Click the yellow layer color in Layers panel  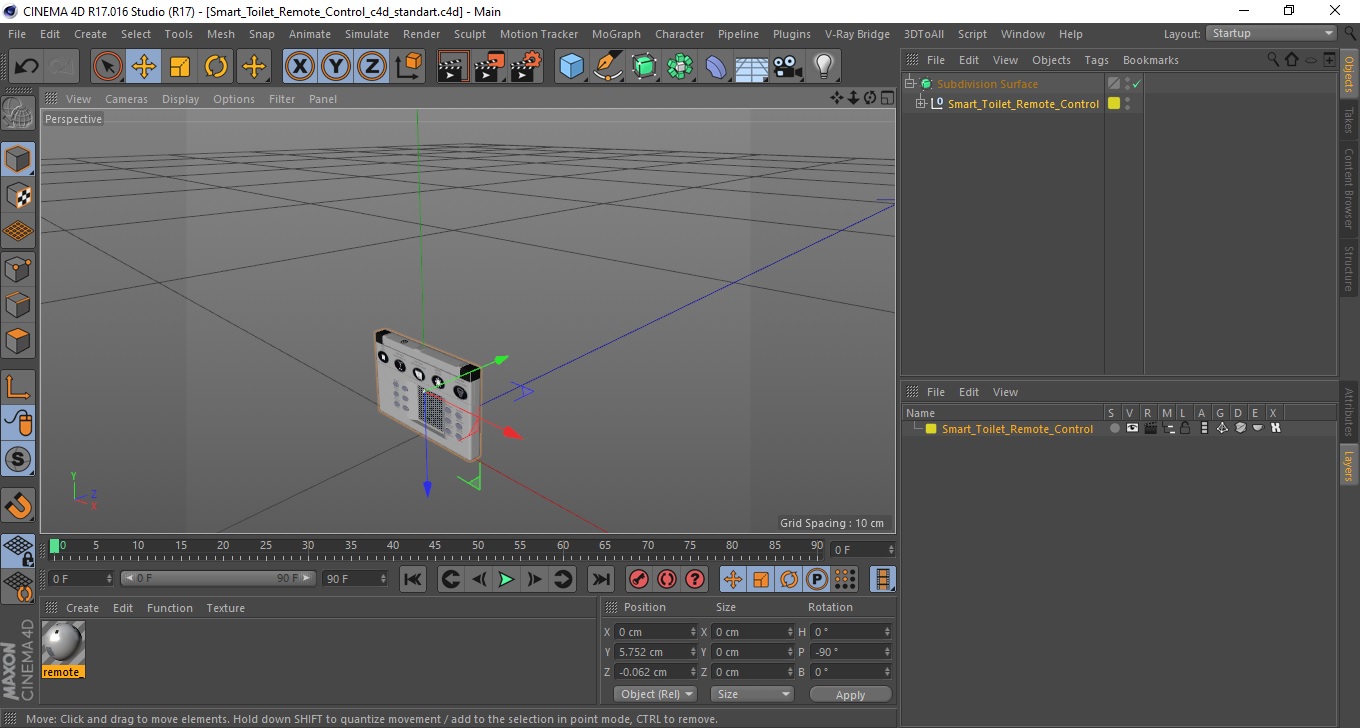pyautogui.click(x=931, y=429)
